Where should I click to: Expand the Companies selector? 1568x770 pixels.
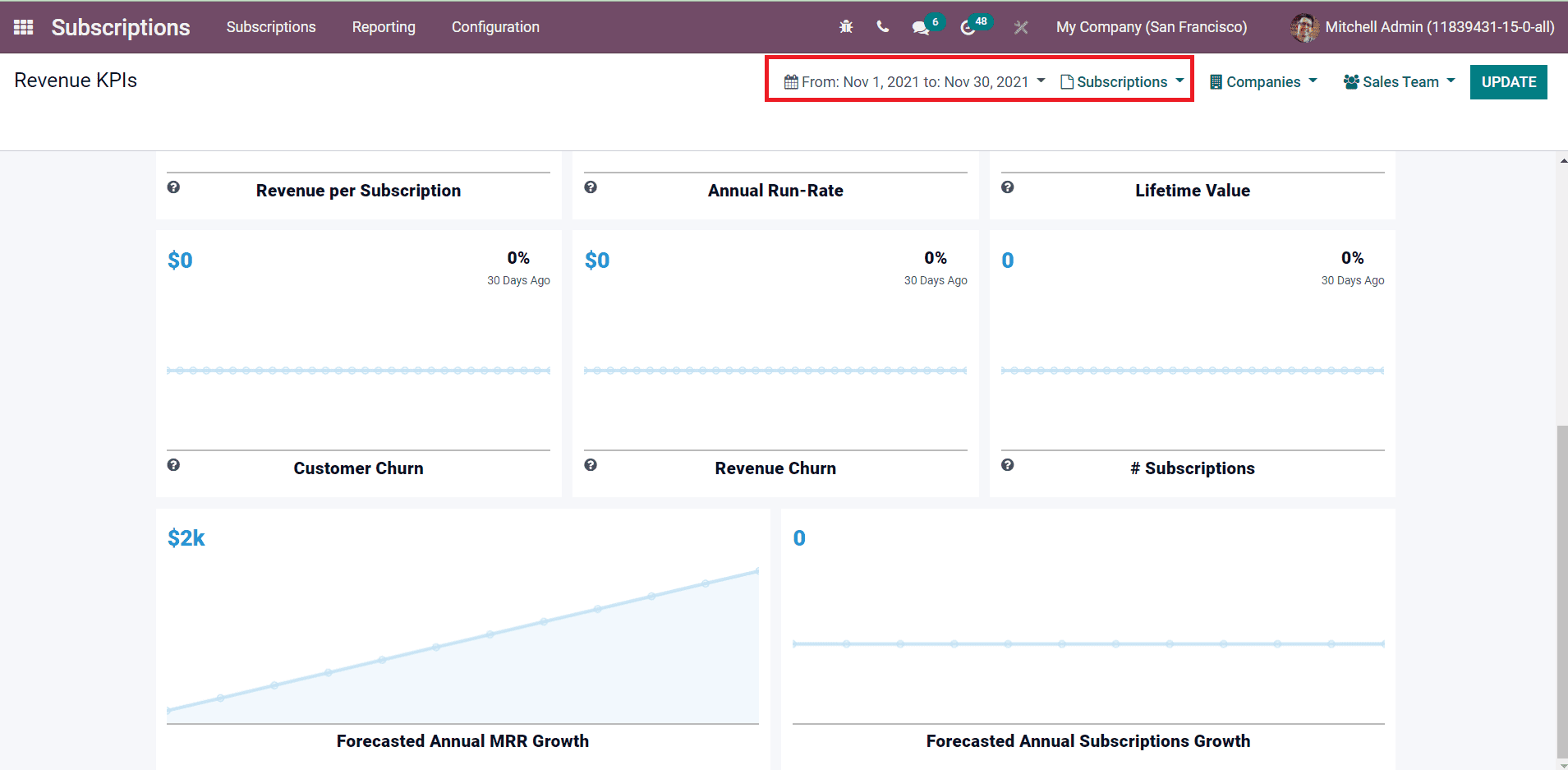pos(1262,81)
